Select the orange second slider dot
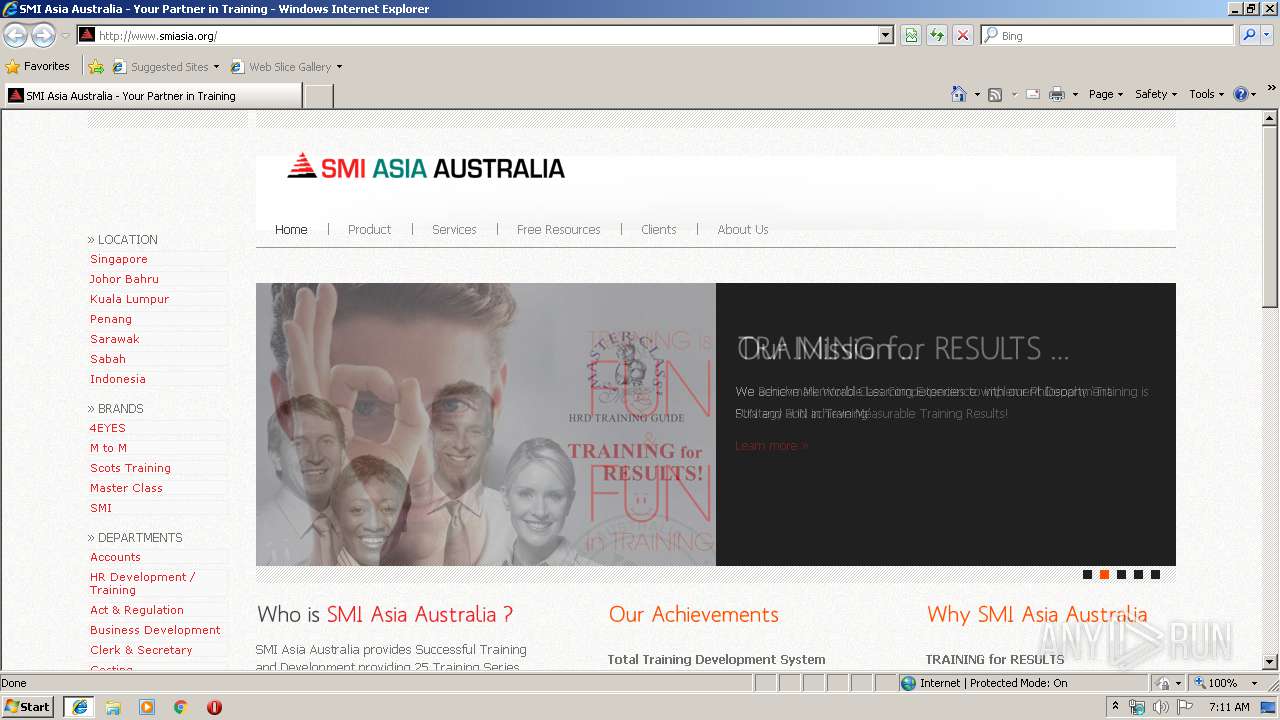Screen dimensions: 1280x720 (1104, 575)
